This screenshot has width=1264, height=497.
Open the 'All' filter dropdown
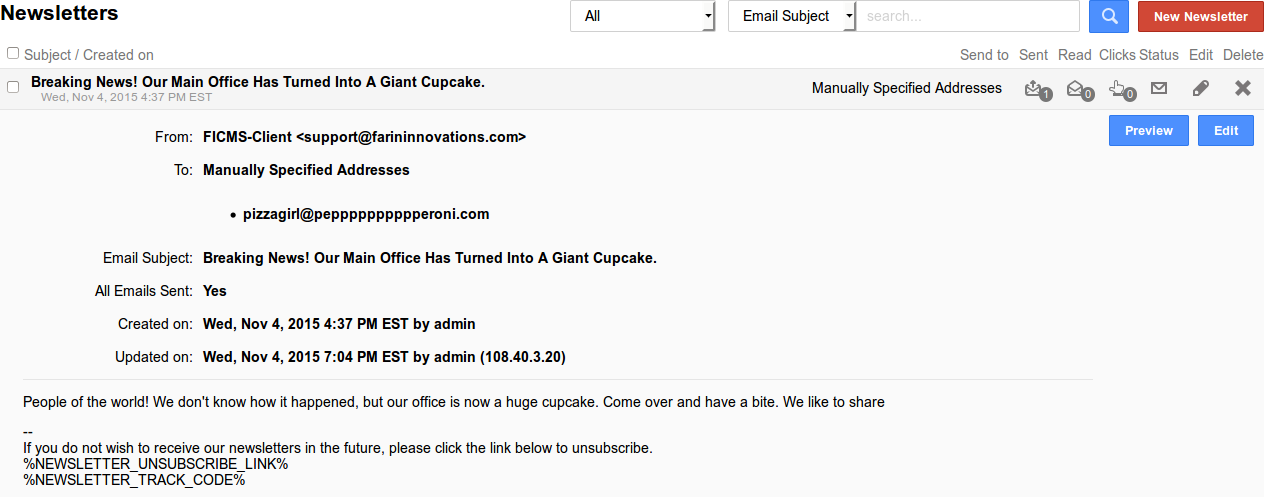[642, 16]
